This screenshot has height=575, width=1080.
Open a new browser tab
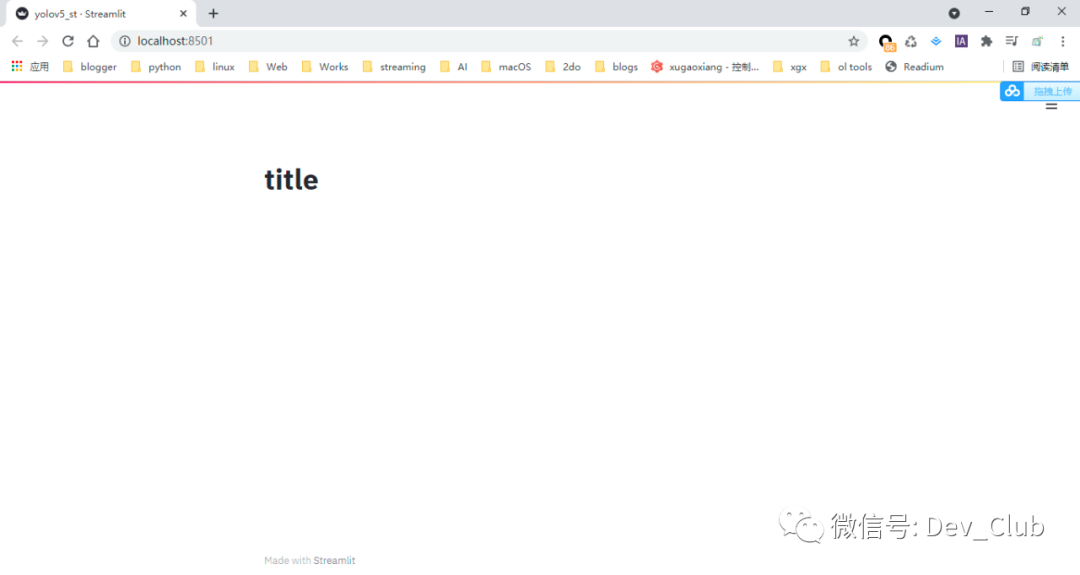(x=214, y=13)
